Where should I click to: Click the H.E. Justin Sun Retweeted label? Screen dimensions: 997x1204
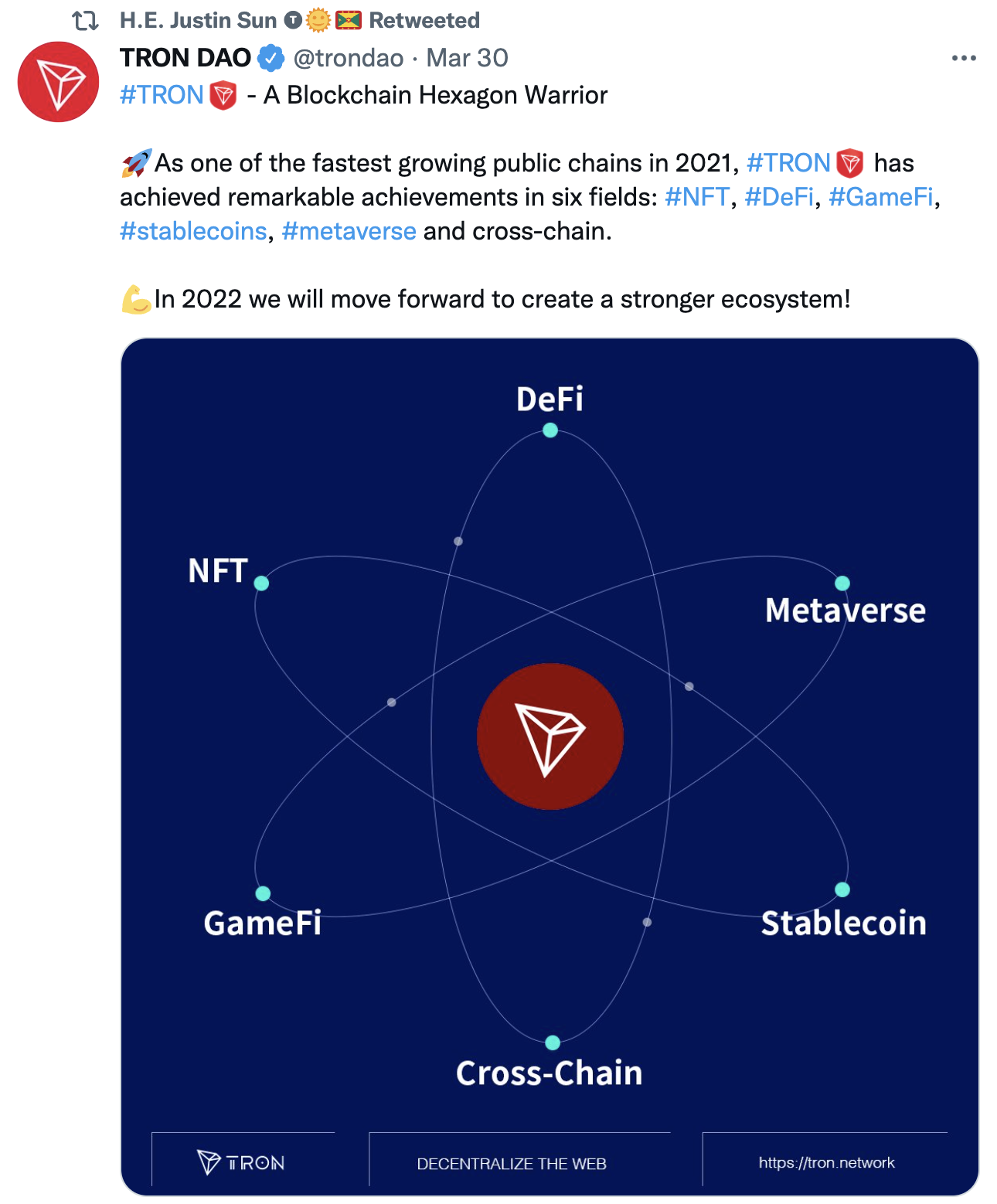(300, 21)
